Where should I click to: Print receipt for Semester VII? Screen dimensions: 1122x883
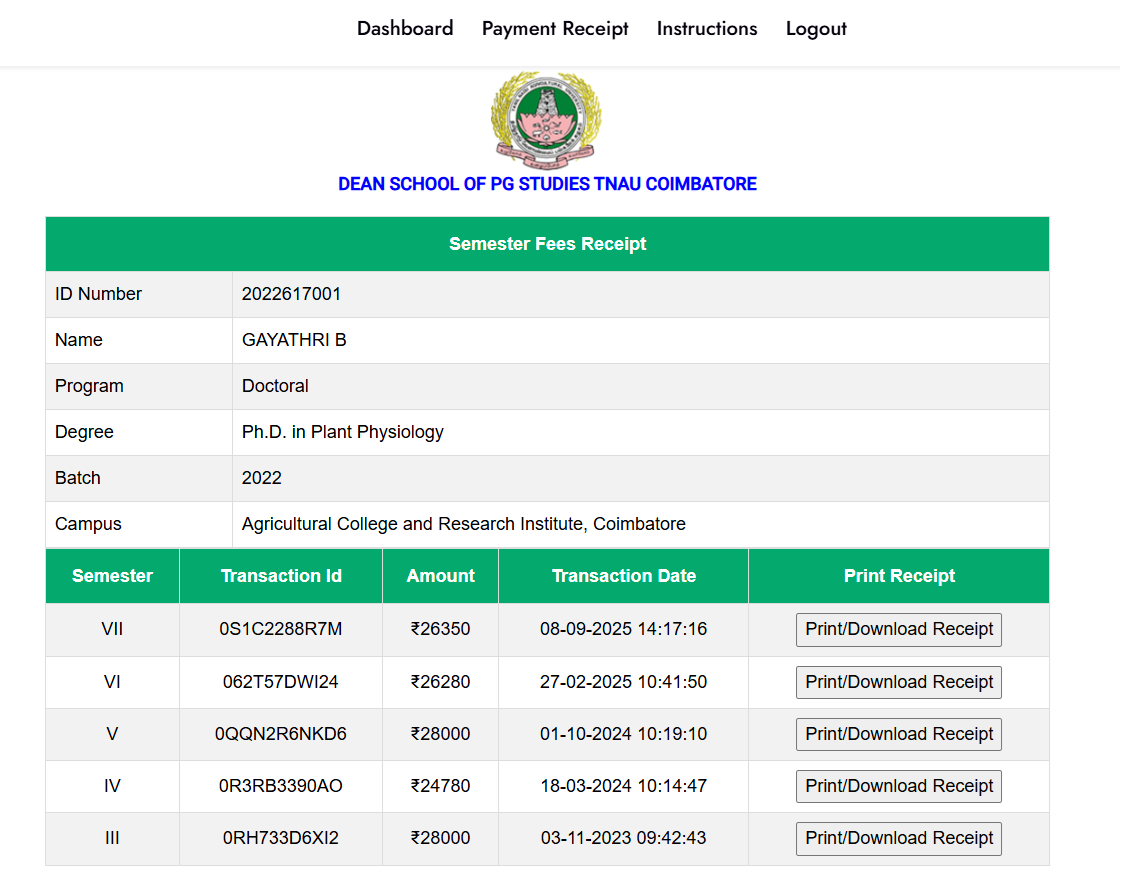point(898,630)
